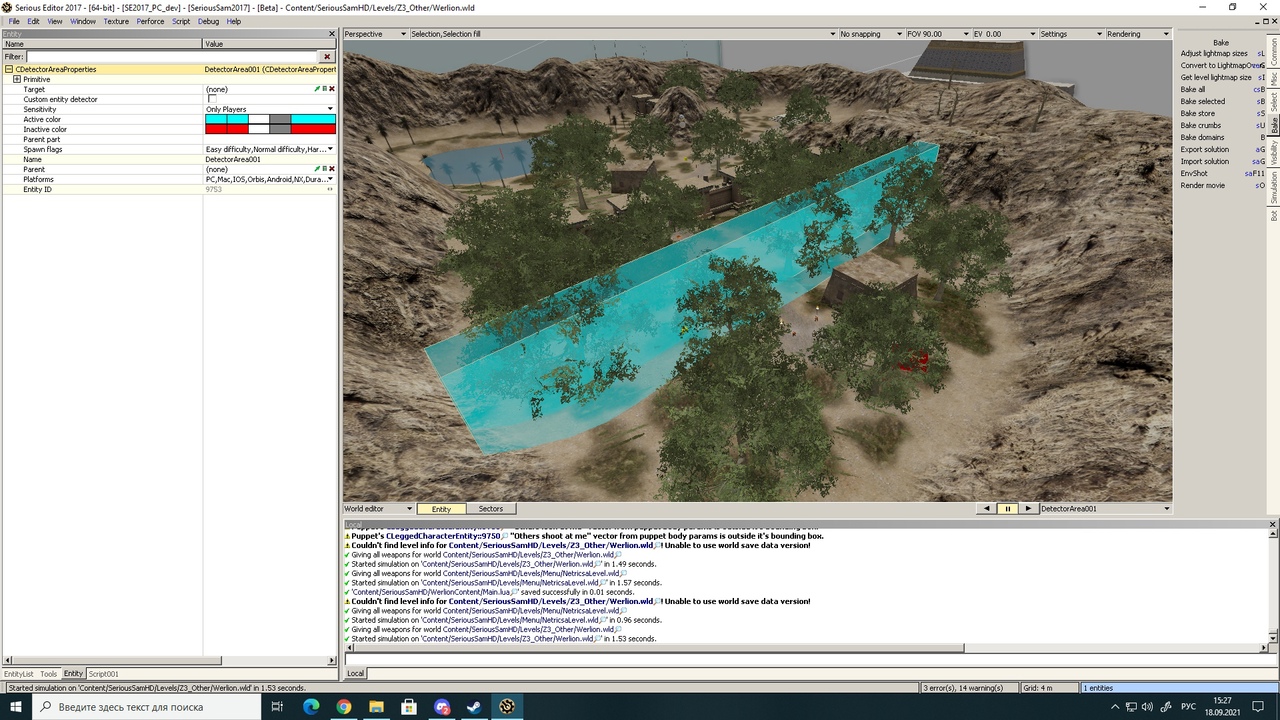Edit the red Inactive color swatch

[x=270, y=129]
